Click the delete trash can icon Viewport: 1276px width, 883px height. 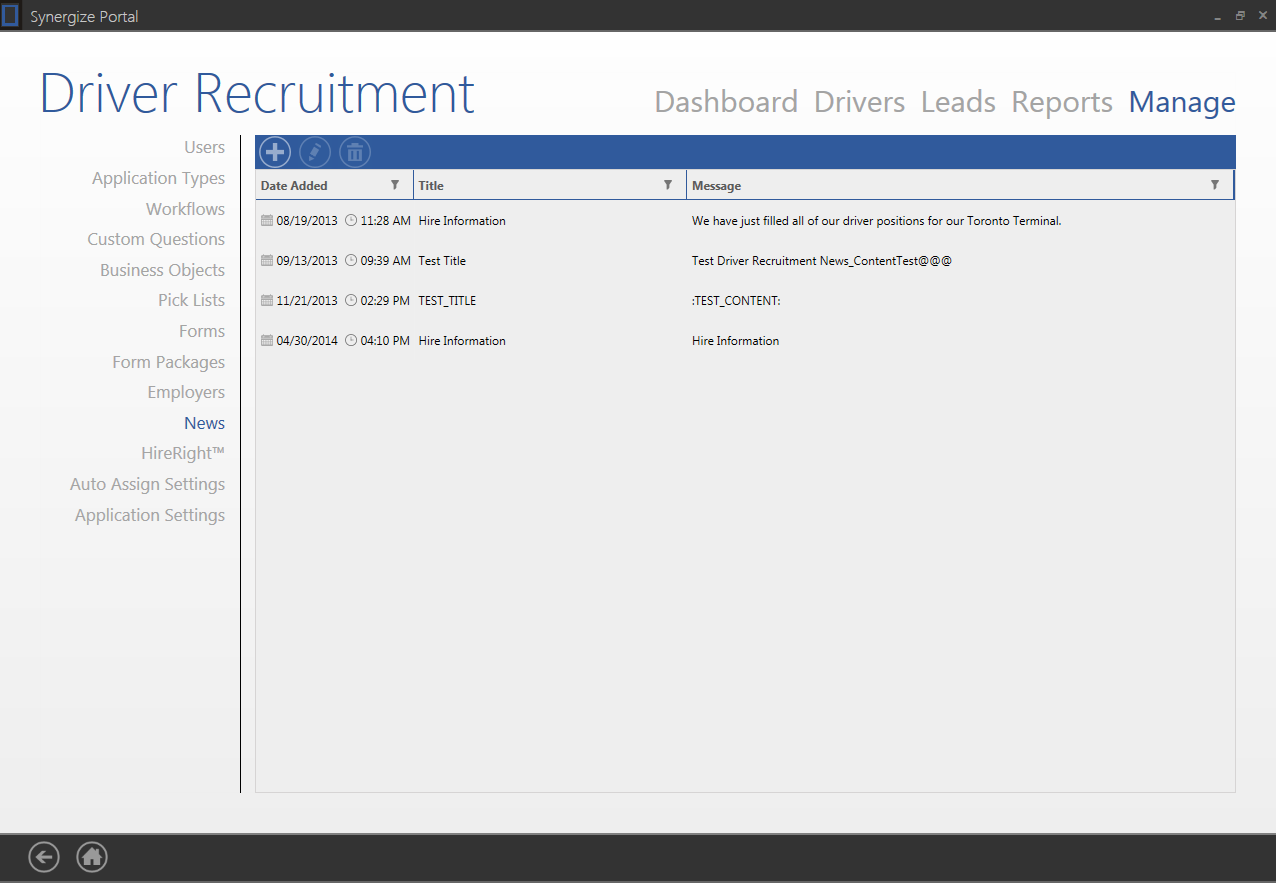tap(355, 153)
